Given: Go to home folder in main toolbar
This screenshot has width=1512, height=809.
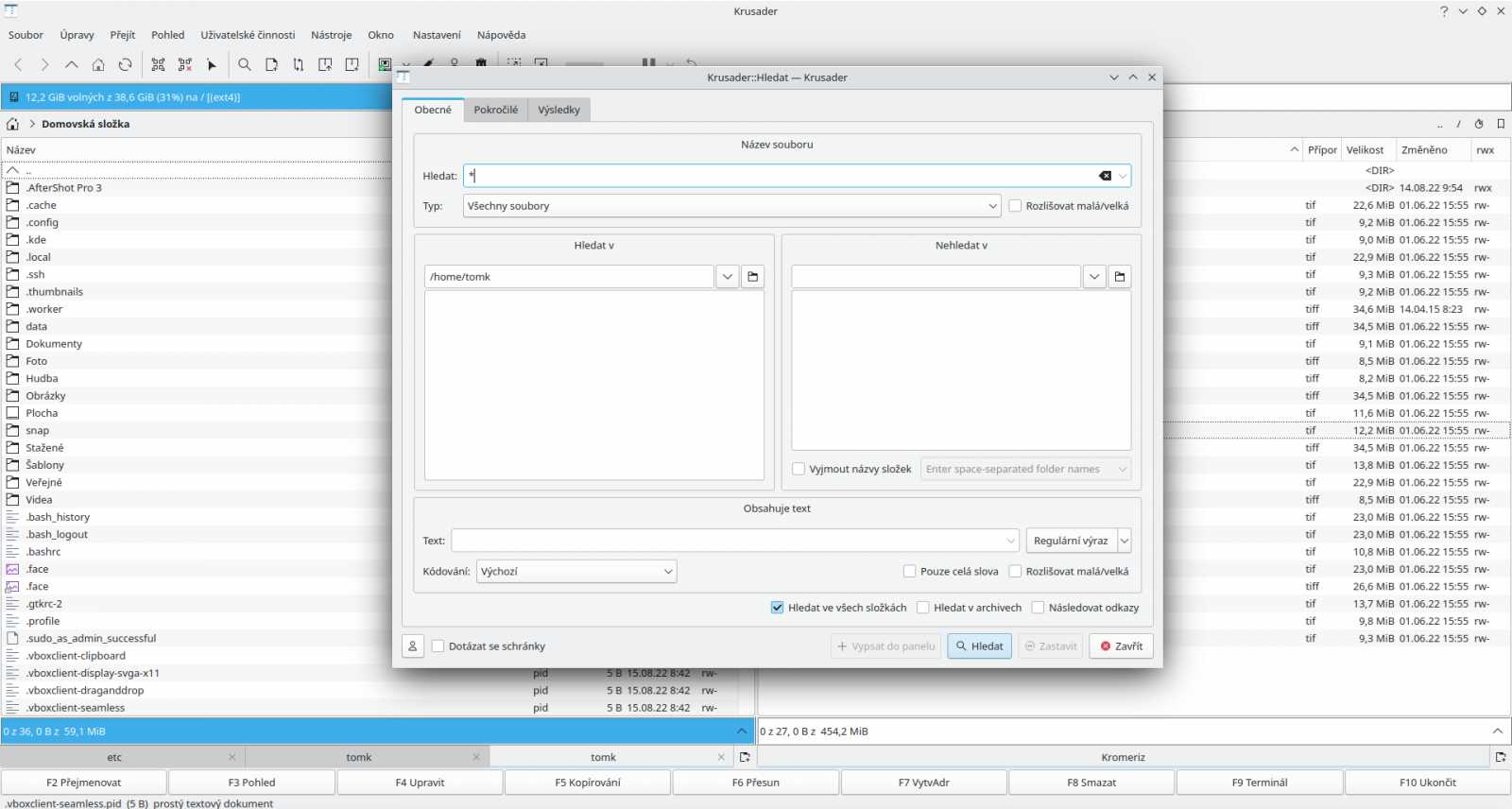Looking at the screenshot, I should click(x=98, y=64).
